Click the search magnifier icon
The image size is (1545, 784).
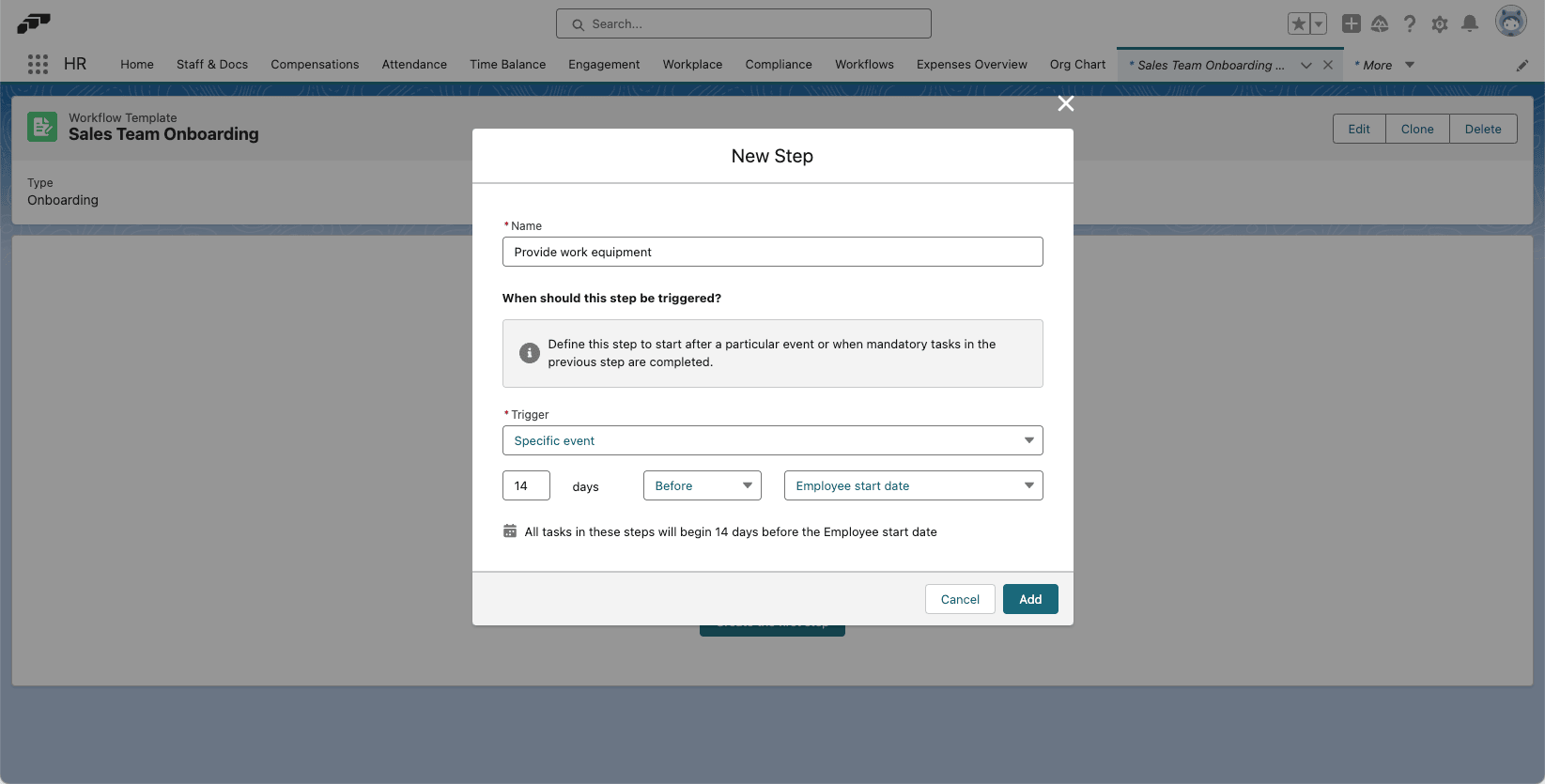(x=579, y=24)
